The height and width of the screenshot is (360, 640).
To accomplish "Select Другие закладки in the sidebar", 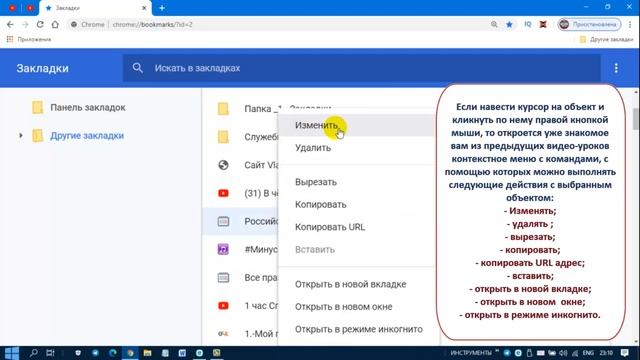I will pos(87,136).
